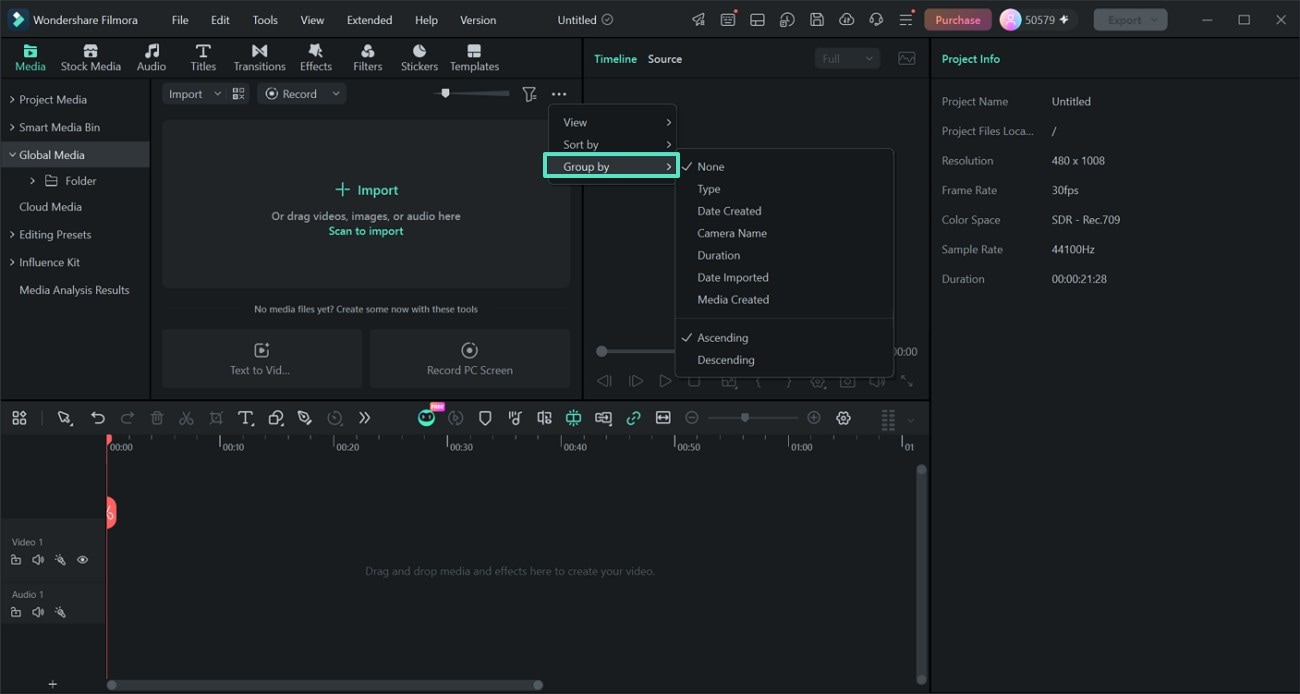Click the filter funnel icon in media panel

pos(529,94)
